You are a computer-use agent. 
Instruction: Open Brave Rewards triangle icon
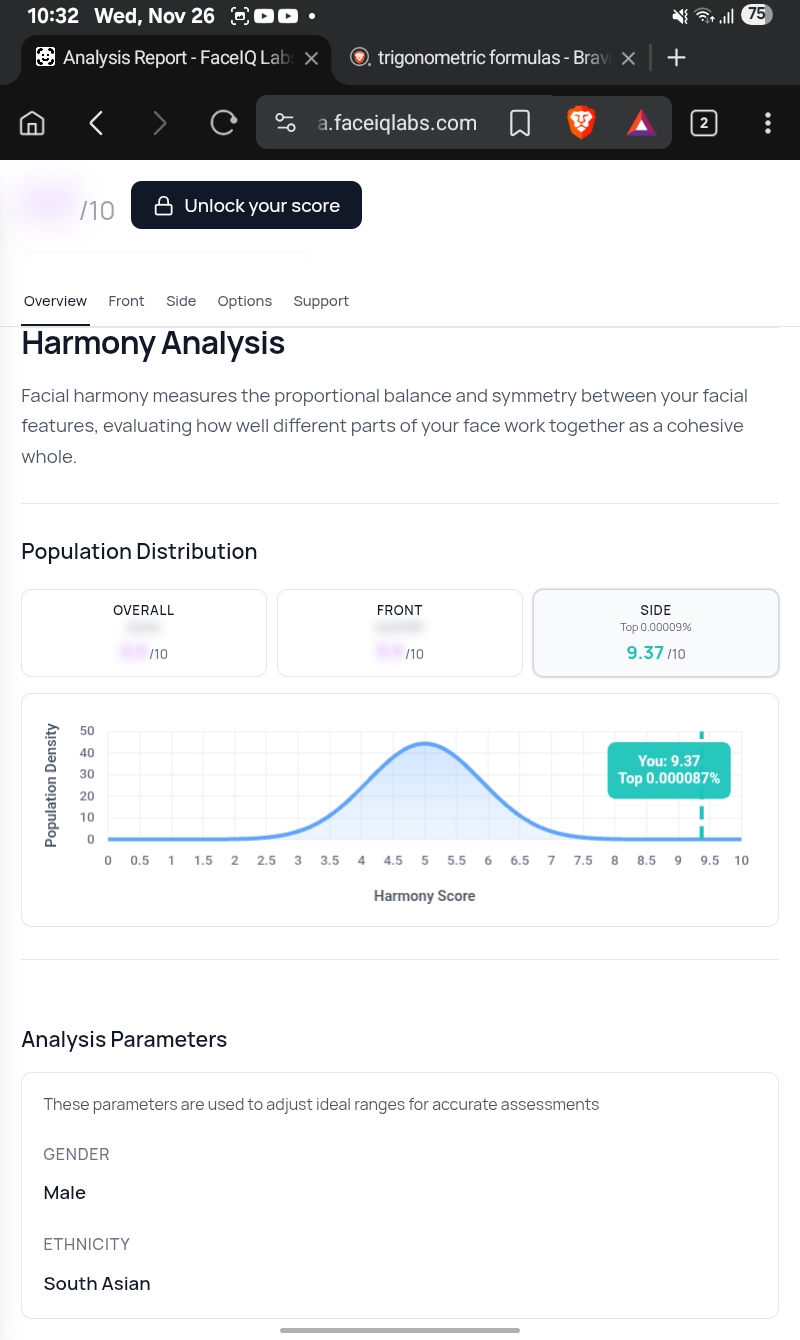point(641,123)
